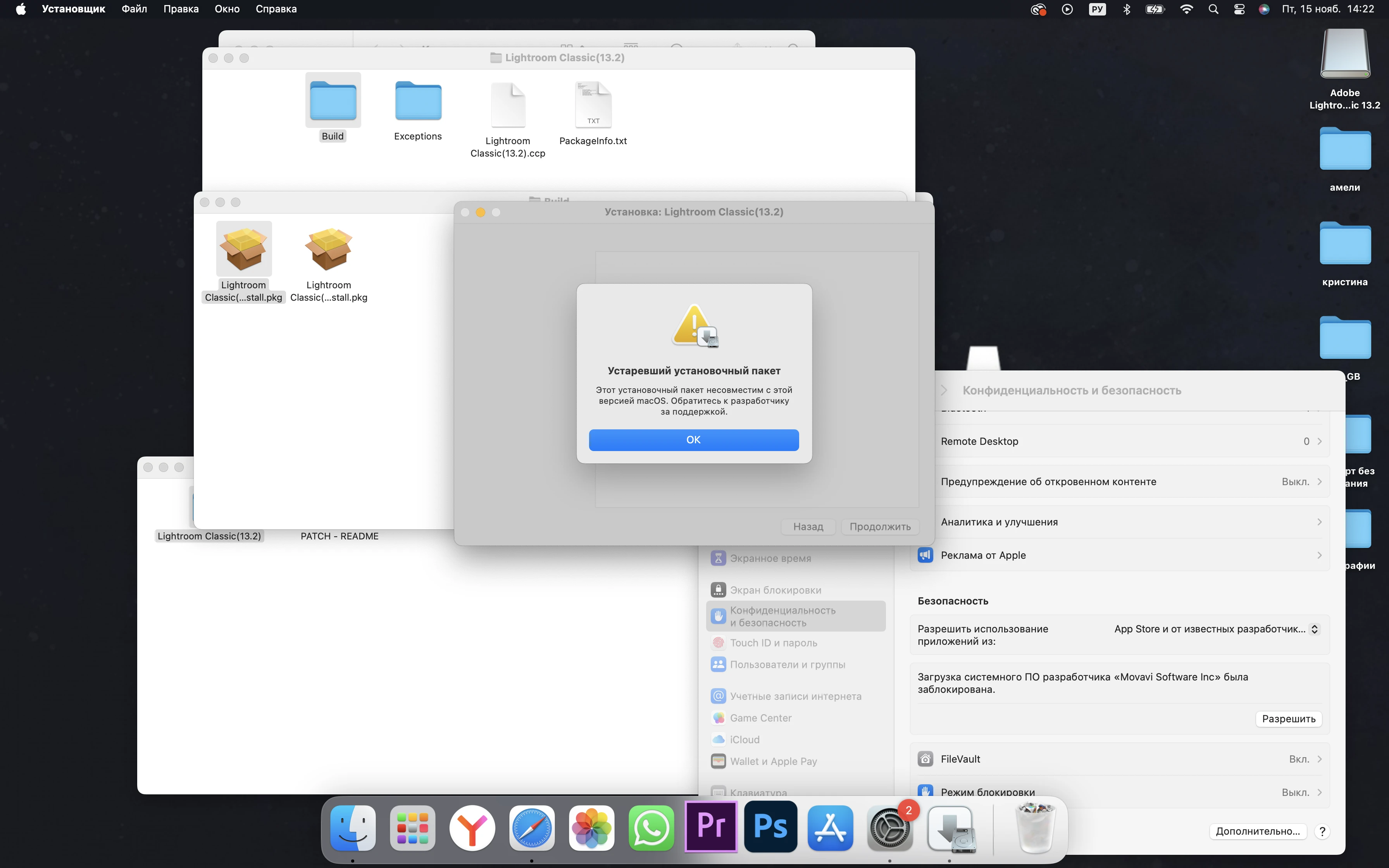This screenshot has height=868, width=1389.
Task: Select the PATCH - README item
Action: (340, 536)
